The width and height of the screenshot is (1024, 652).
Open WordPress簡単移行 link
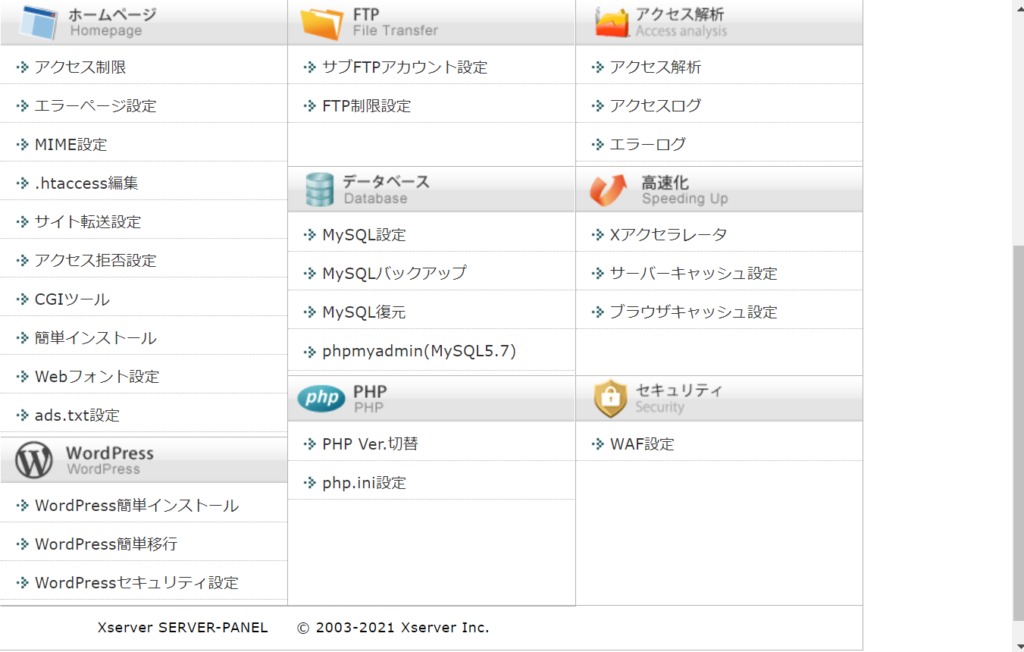tap(106, 544)
